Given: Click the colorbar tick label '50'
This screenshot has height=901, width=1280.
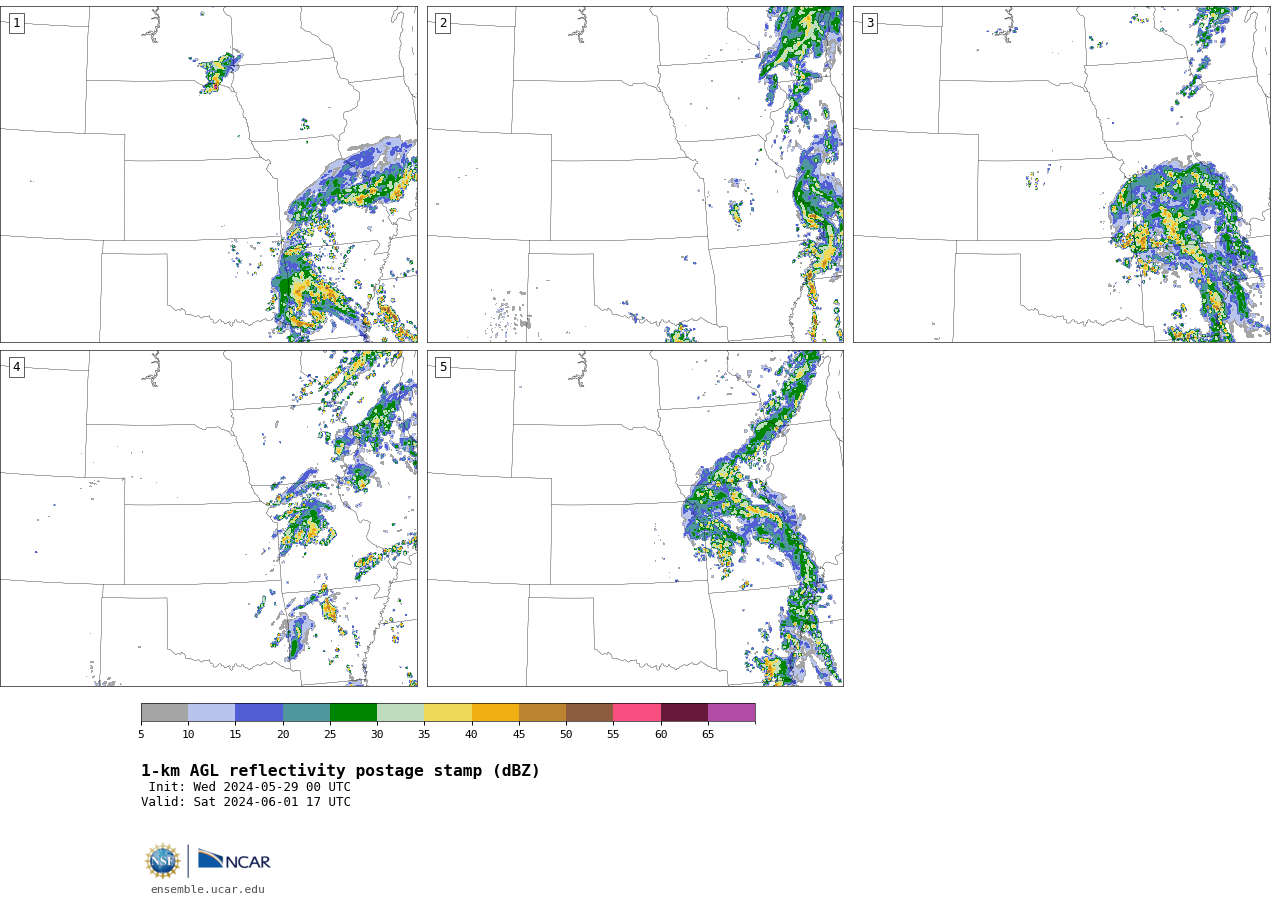Looking at the screenshot, I should tap(566, 735).
